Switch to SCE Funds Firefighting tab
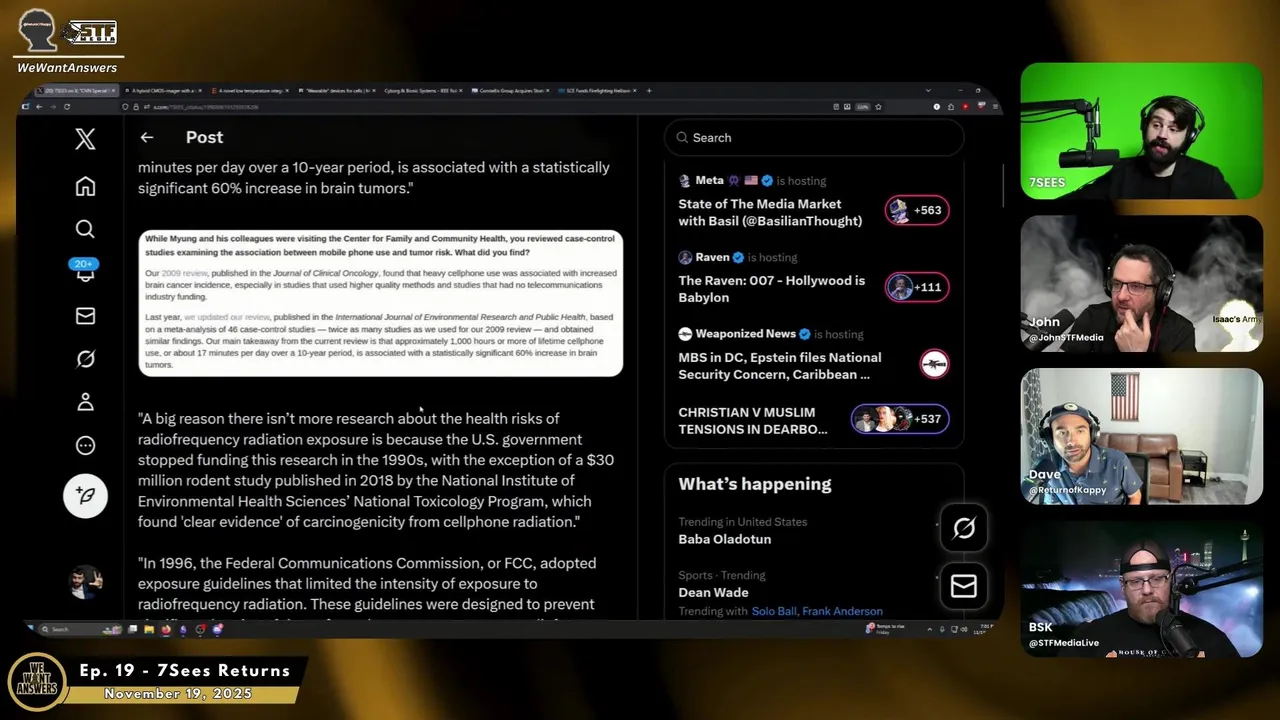Image resolution: width=1280 pixels, height=720 pixels. pyautogui.click(x=596, y=91)
